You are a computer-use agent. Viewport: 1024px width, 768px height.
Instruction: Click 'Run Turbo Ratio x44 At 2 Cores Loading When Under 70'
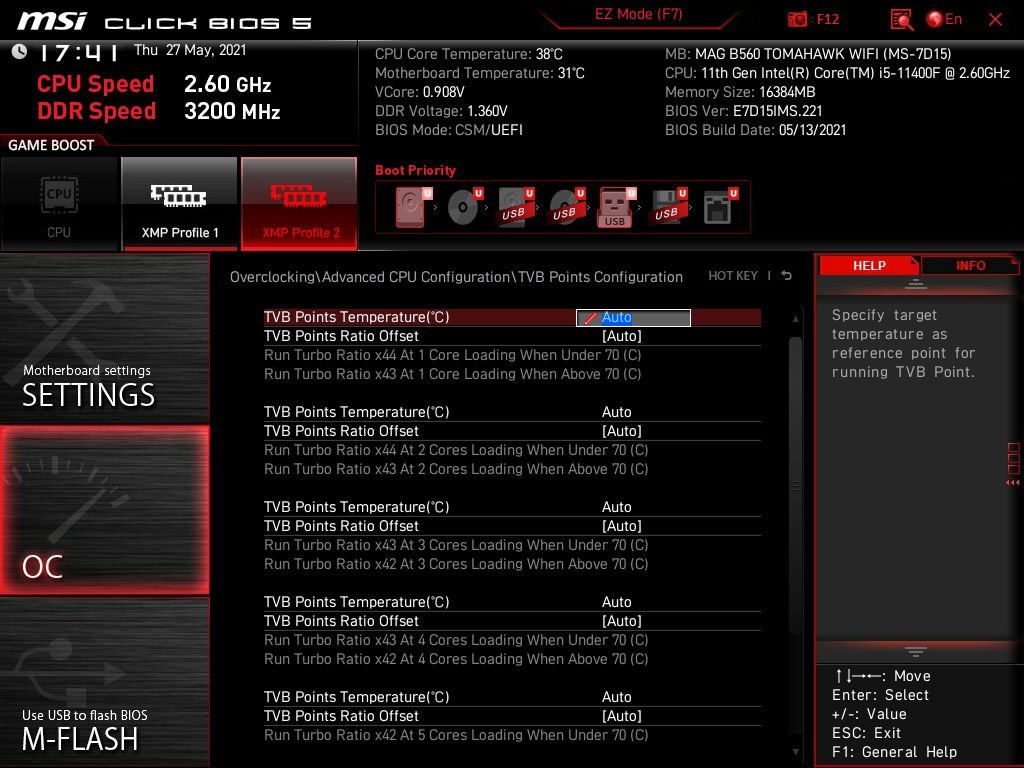[456, 450]
